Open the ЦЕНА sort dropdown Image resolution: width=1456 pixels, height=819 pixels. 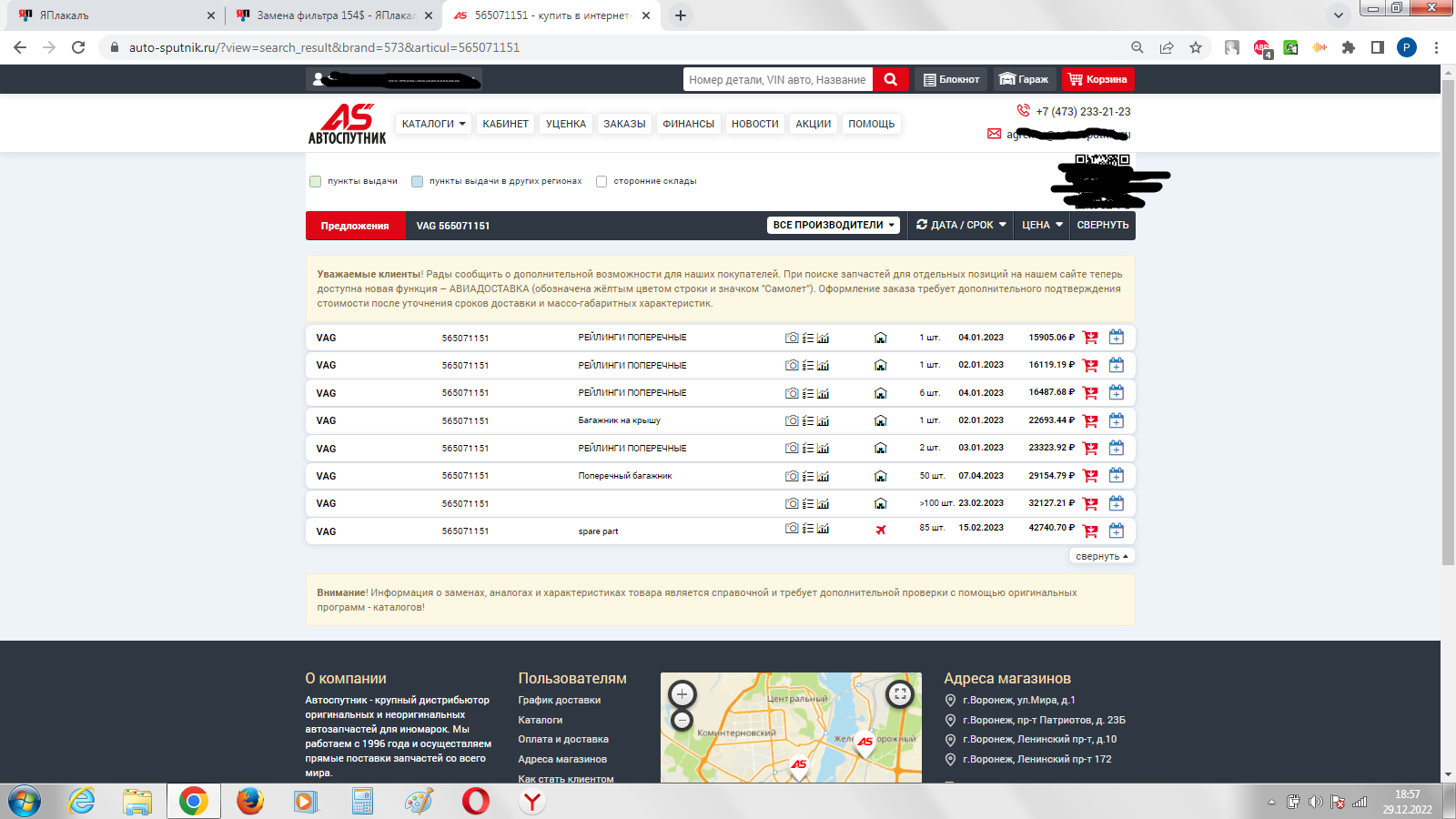1042,225
